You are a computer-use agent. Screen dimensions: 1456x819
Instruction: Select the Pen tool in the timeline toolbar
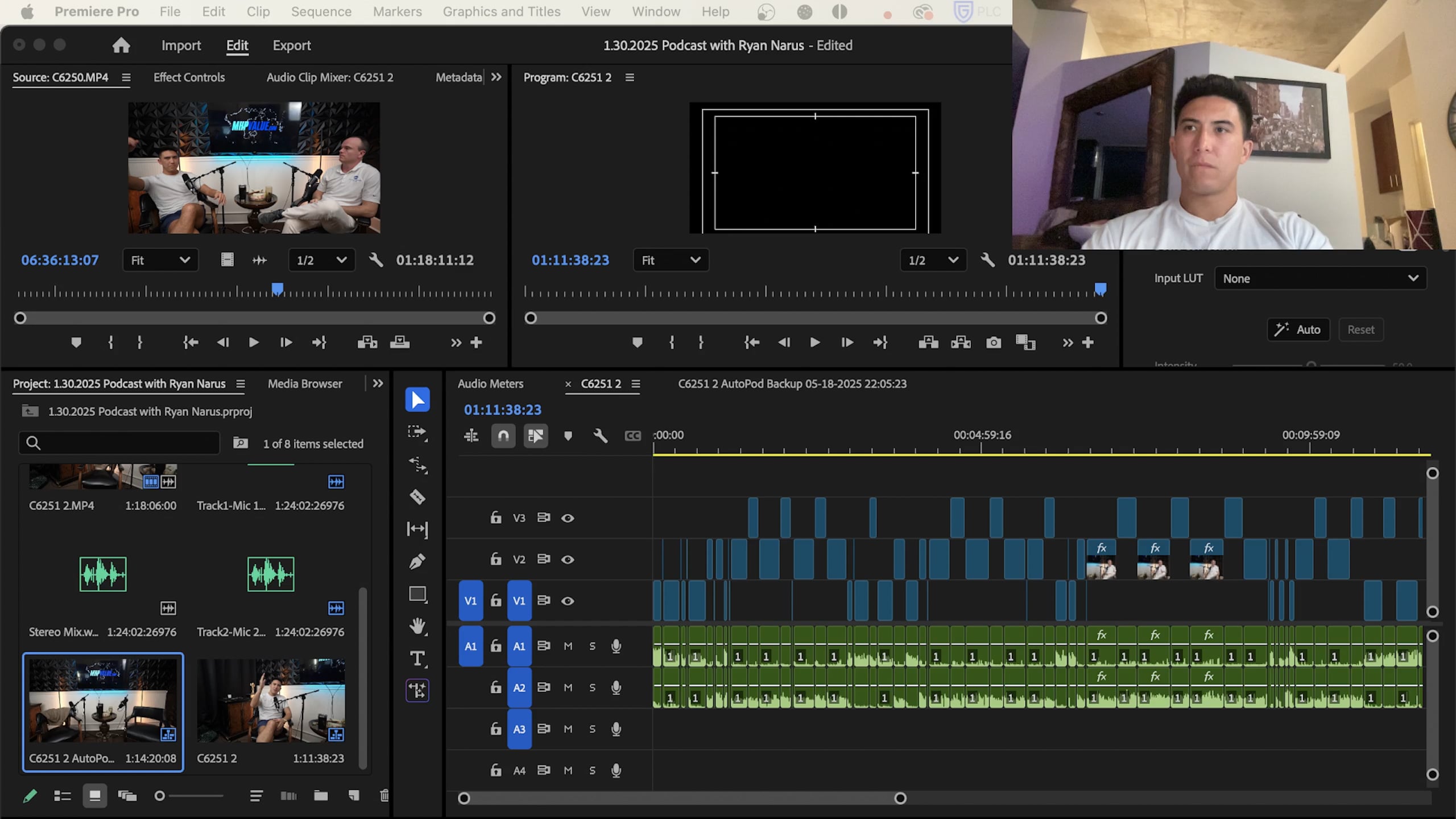pyautogui.click(x=417, y=561)
